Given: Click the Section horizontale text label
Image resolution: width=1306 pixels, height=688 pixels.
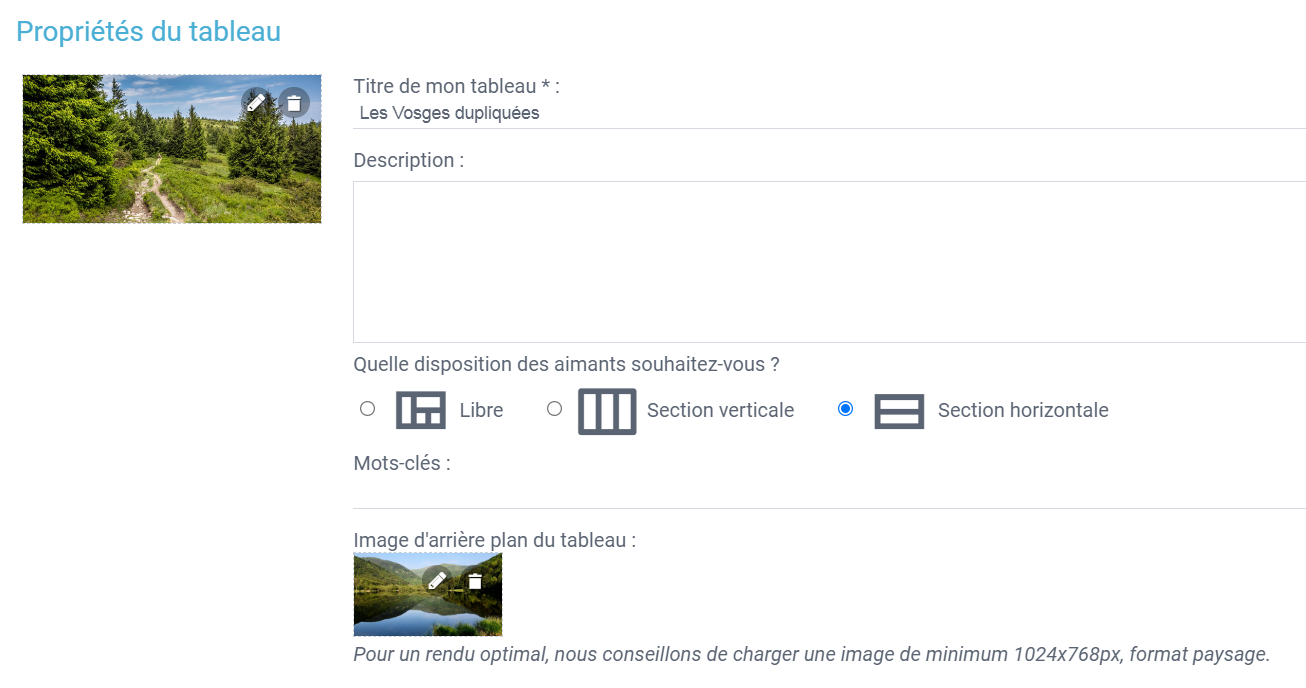Looking at the screenshot, I should click(x=1023, y=410).
